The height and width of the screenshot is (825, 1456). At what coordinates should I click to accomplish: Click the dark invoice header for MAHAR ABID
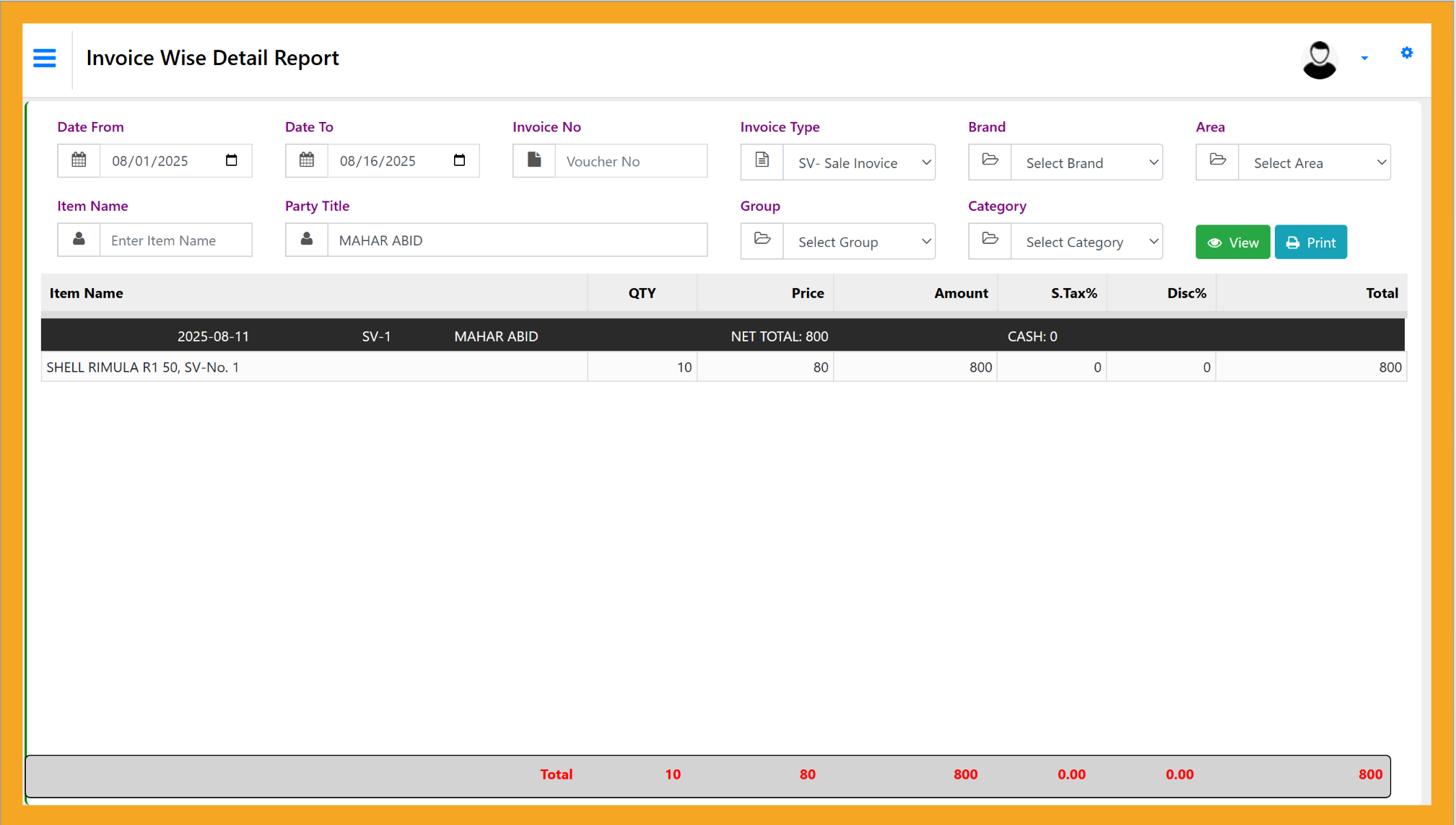(x=495, y=335)
